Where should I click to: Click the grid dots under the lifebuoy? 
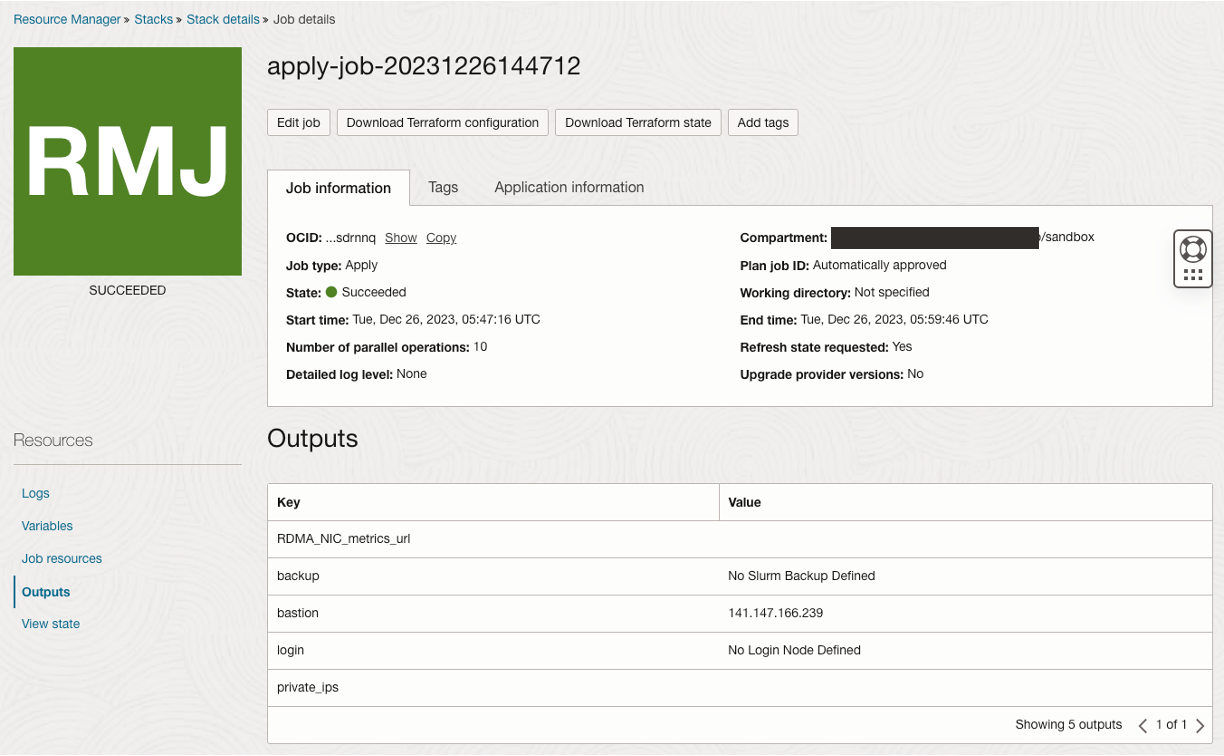pos(1192,275)
